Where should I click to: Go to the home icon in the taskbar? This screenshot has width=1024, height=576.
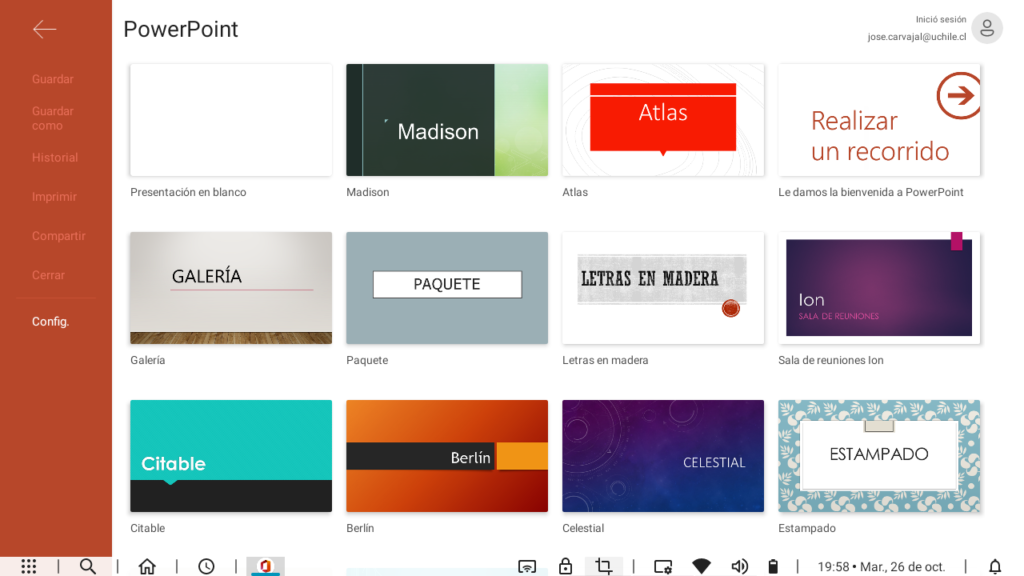click(147, 566)
